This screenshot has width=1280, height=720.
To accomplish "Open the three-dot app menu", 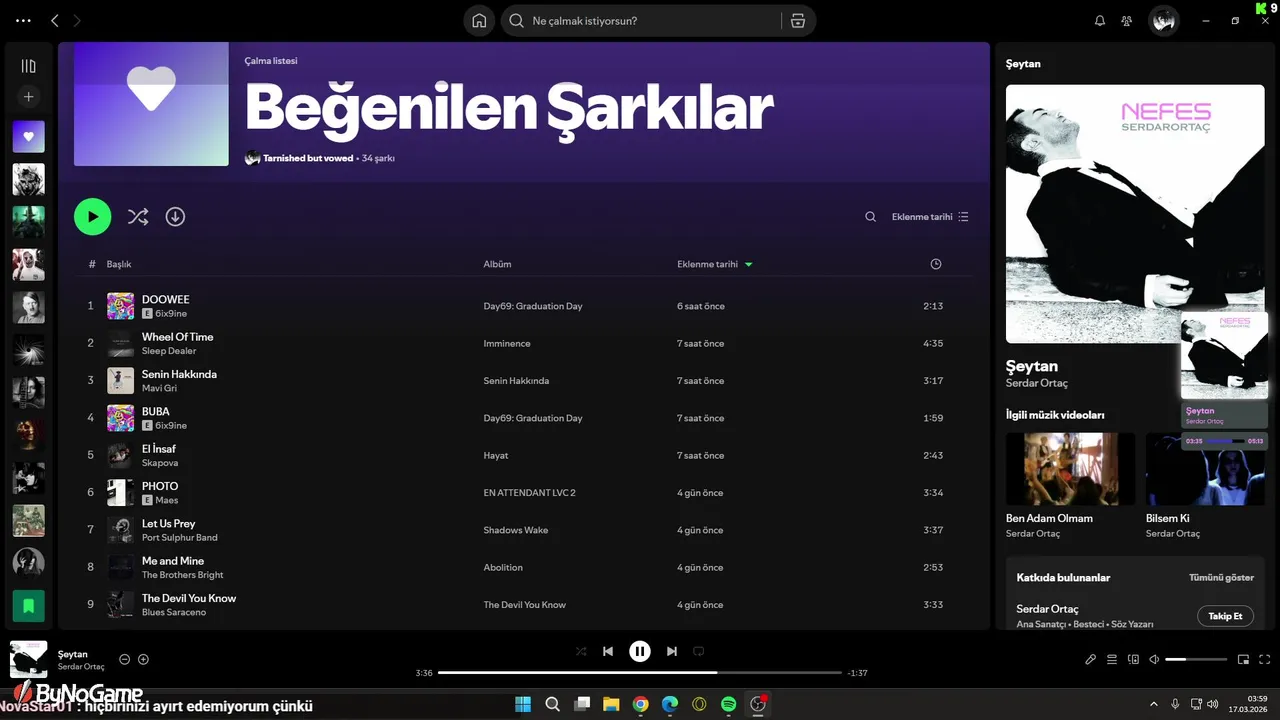I will (24, 20).
